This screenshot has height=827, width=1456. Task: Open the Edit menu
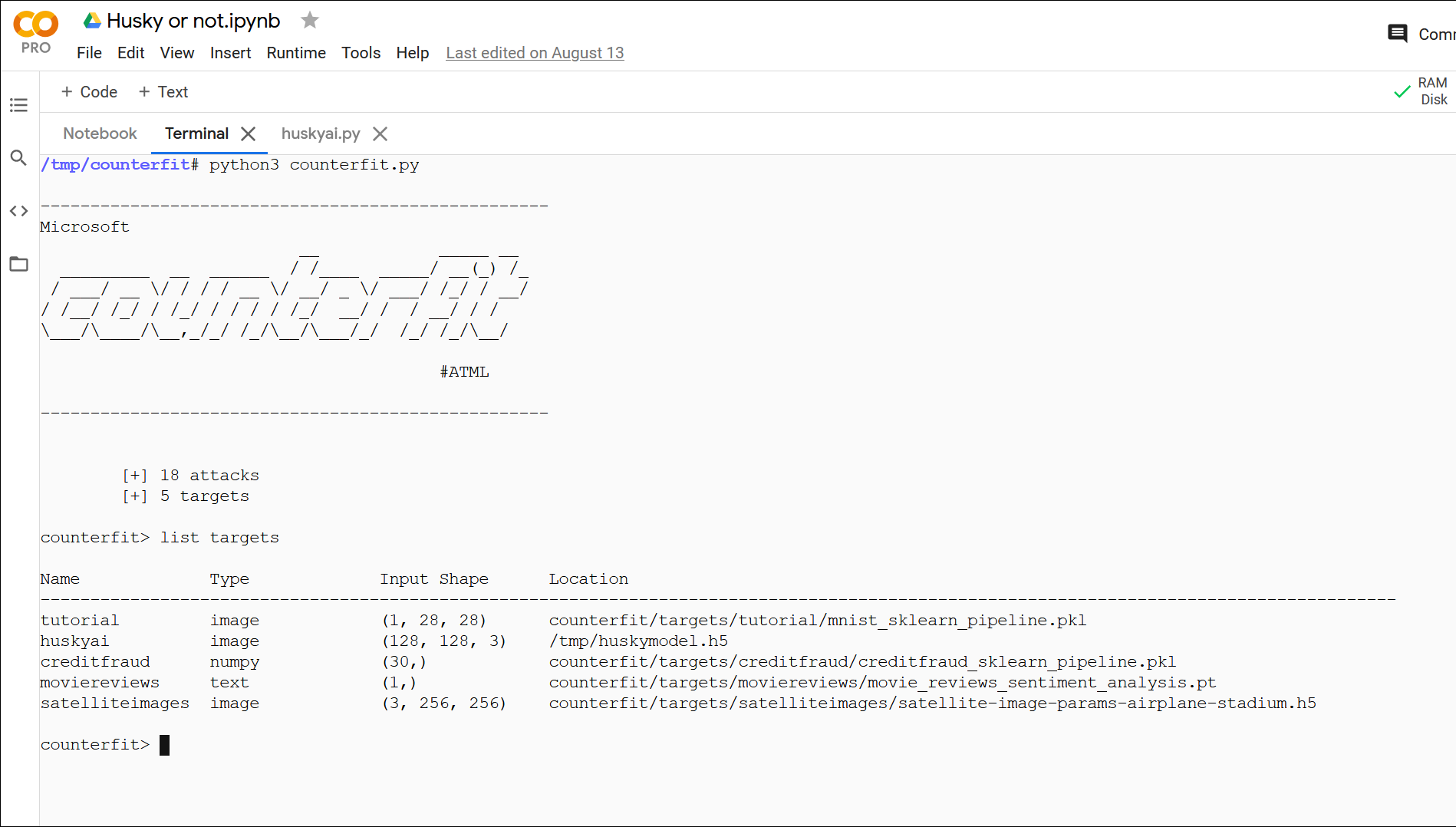point(130,53)
